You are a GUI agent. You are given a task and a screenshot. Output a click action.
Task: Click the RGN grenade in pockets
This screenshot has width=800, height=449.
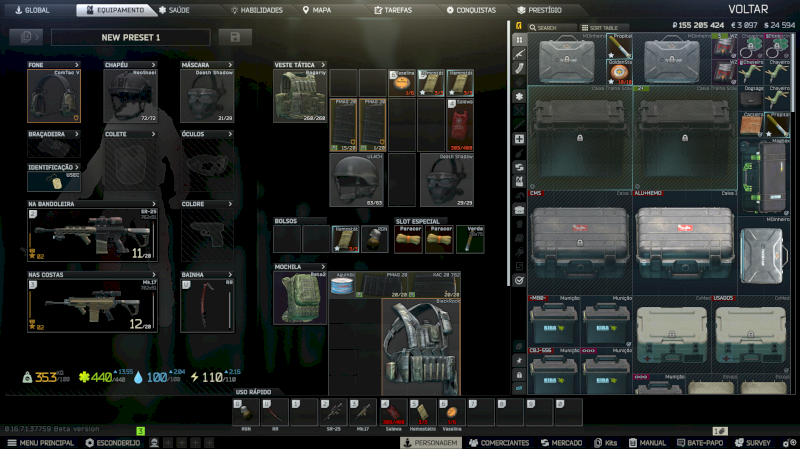point(375,239)
